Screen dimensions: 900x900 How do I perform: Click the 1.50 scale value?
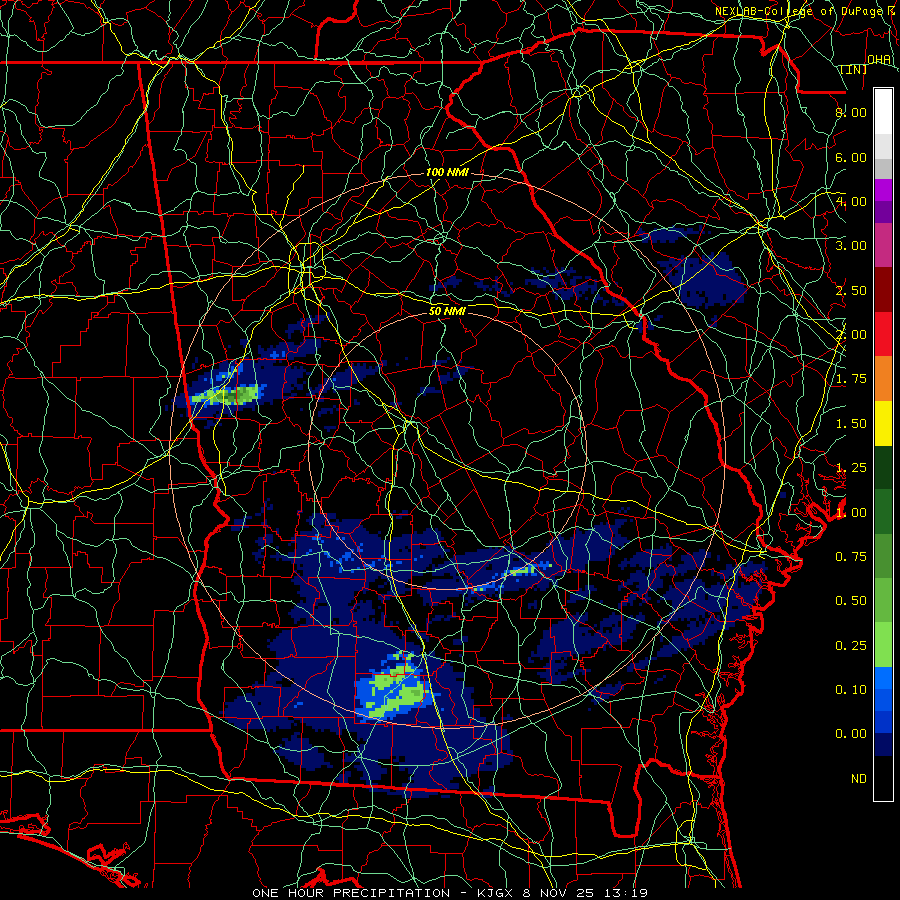pos(851,424)
